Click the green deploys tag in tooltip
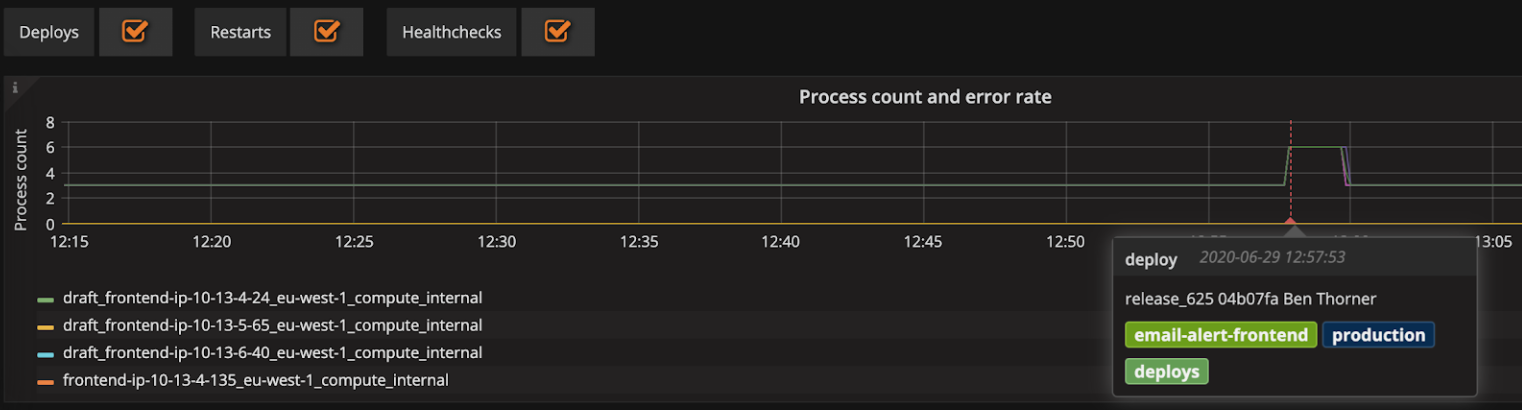The image size is (1522, 410). tap(1166, 371)
